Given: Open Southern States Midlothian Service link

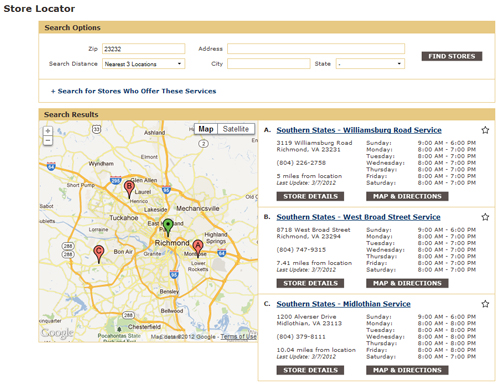Looking at the screenshot, I should pyautogui.click(x=343, y=304).
